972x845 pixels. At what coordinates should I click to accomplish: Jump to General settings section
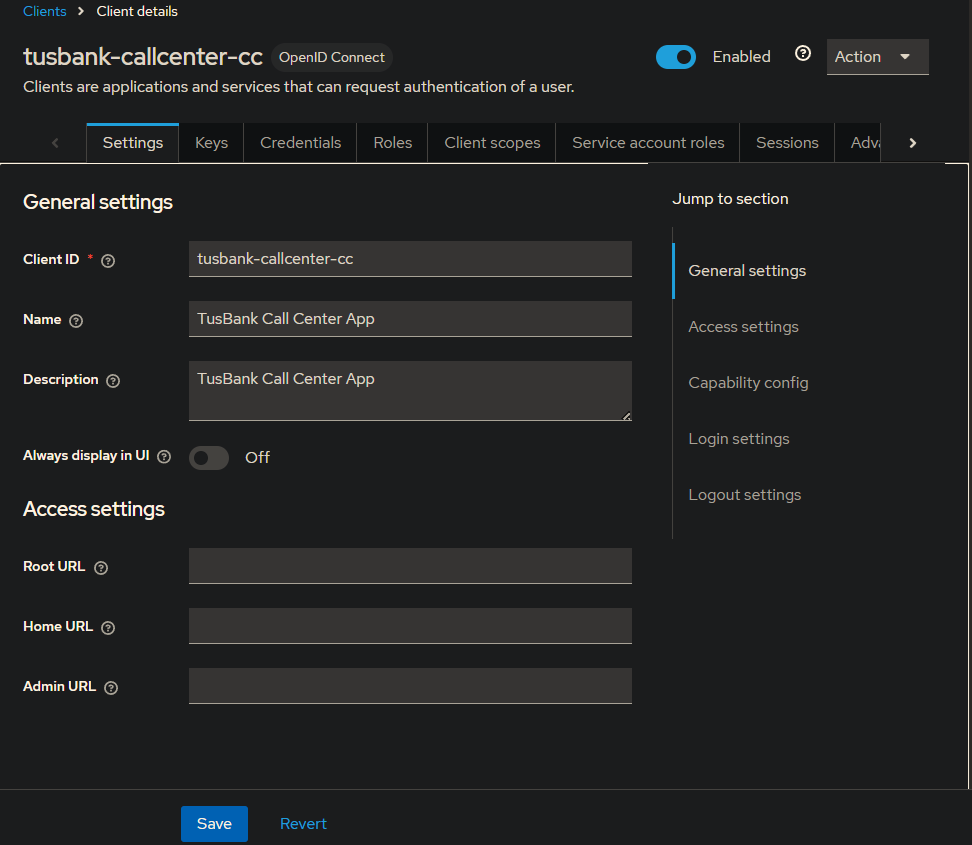(x=747, y=271)
